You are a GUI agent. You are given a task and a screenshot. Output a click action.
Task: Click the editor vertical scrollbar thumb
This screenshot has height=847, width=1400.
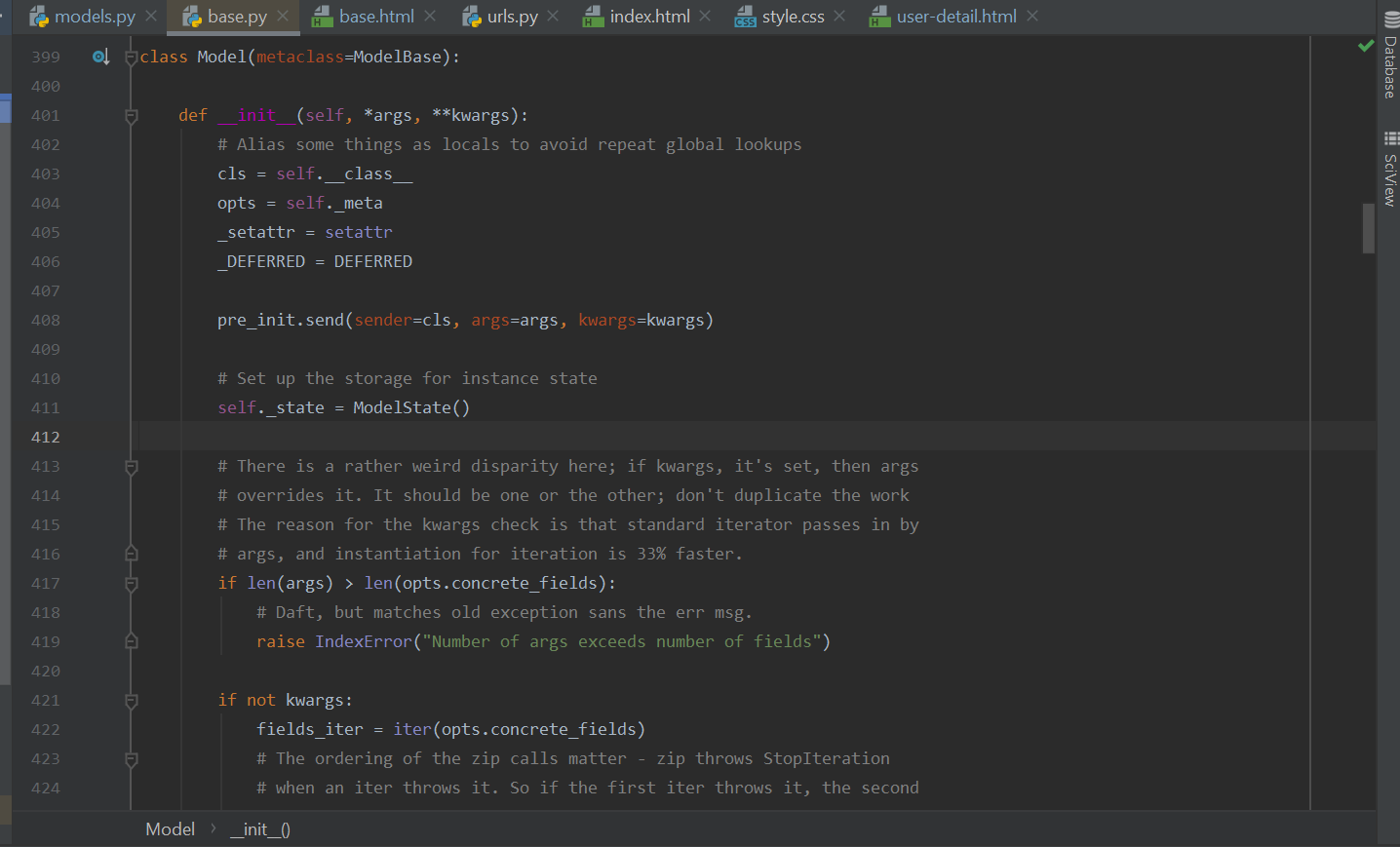[1369, 228]
